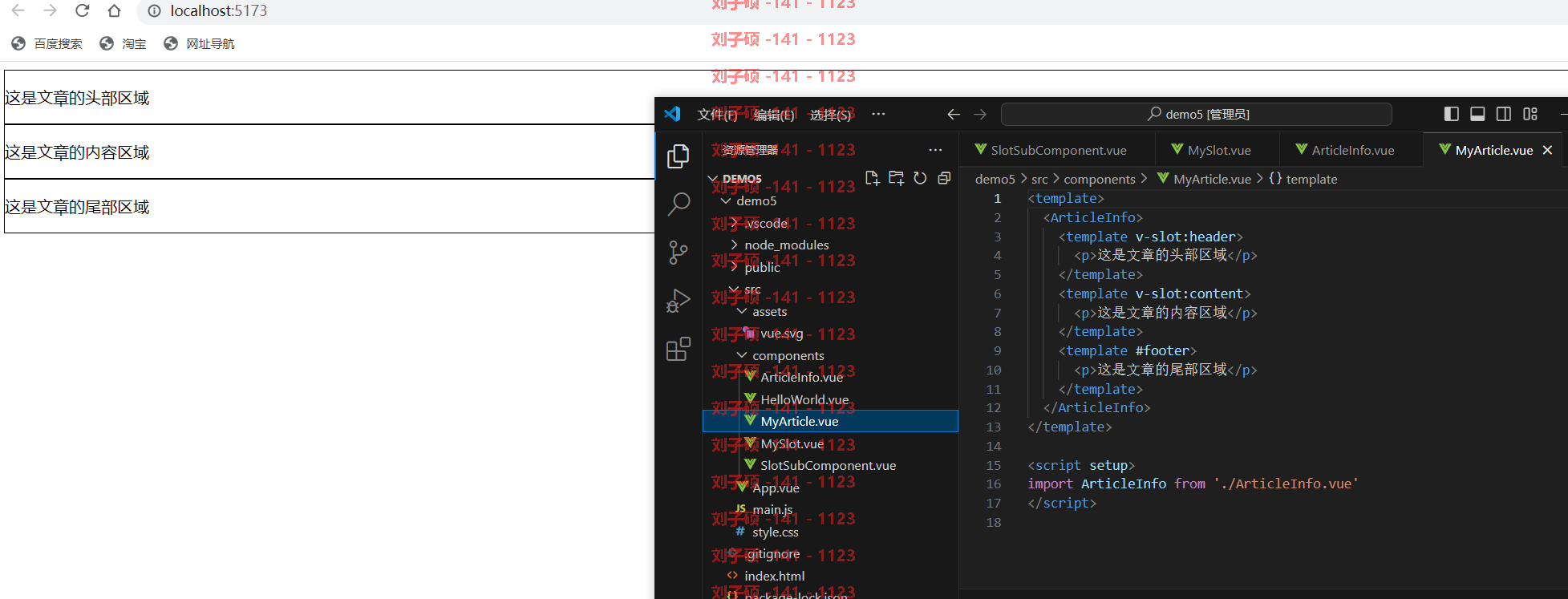This screenshot has height=599, width=1568.
Task: Click the site info icon in address bar
Action: [x=154, y=10]
